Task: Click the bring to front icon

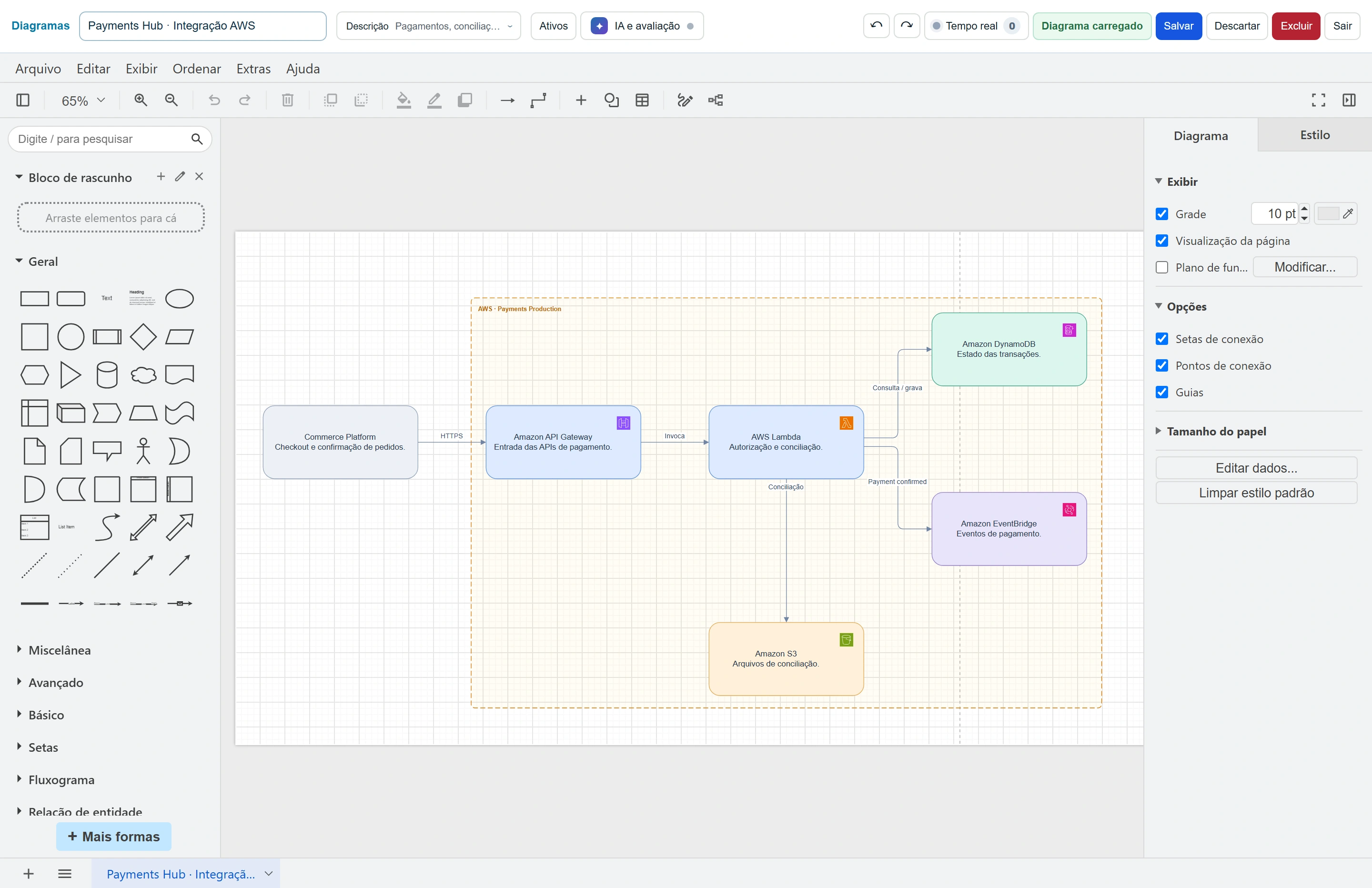Action: [330, 101]
